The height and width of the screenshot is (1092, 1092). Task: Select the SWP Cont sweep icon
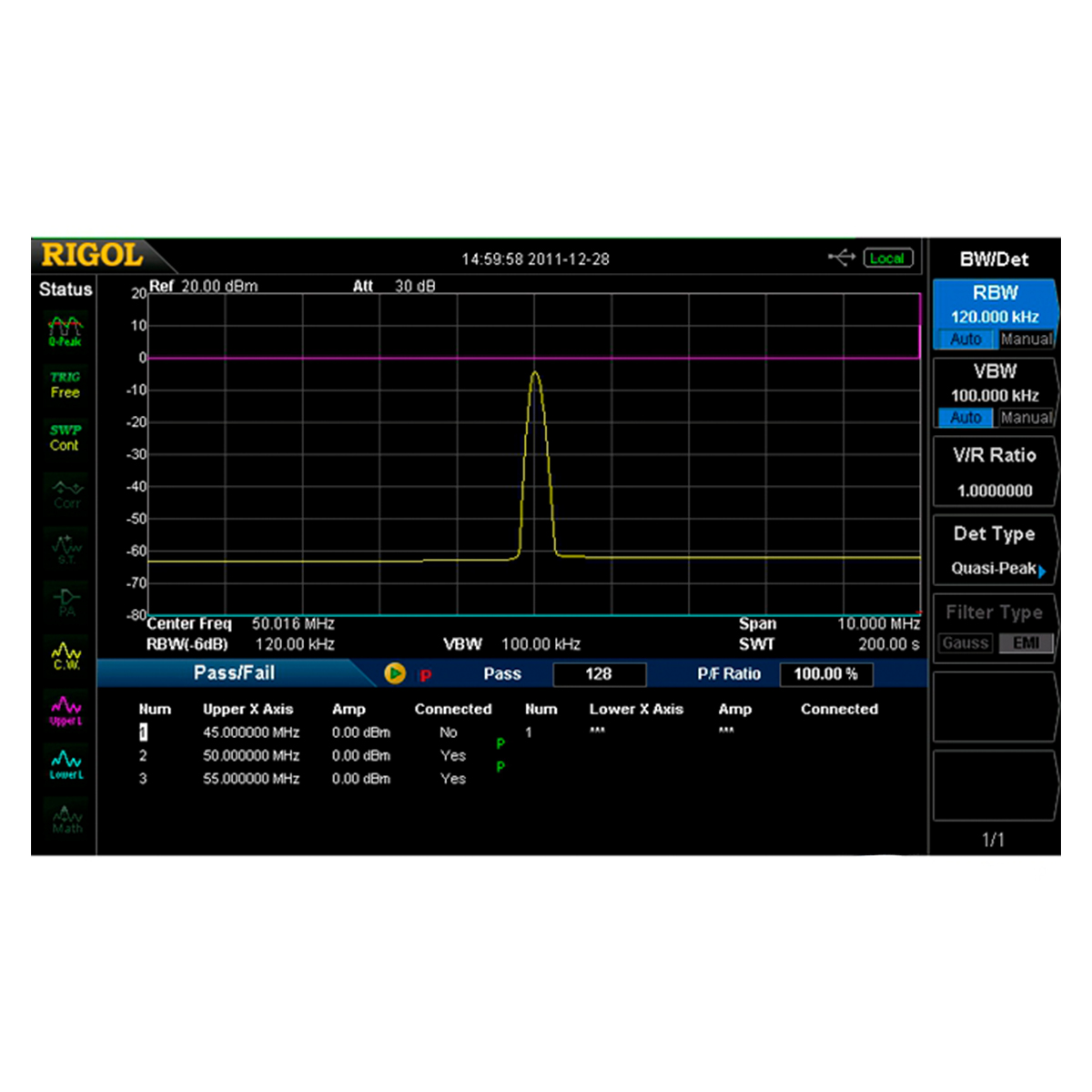coord(65,437)
